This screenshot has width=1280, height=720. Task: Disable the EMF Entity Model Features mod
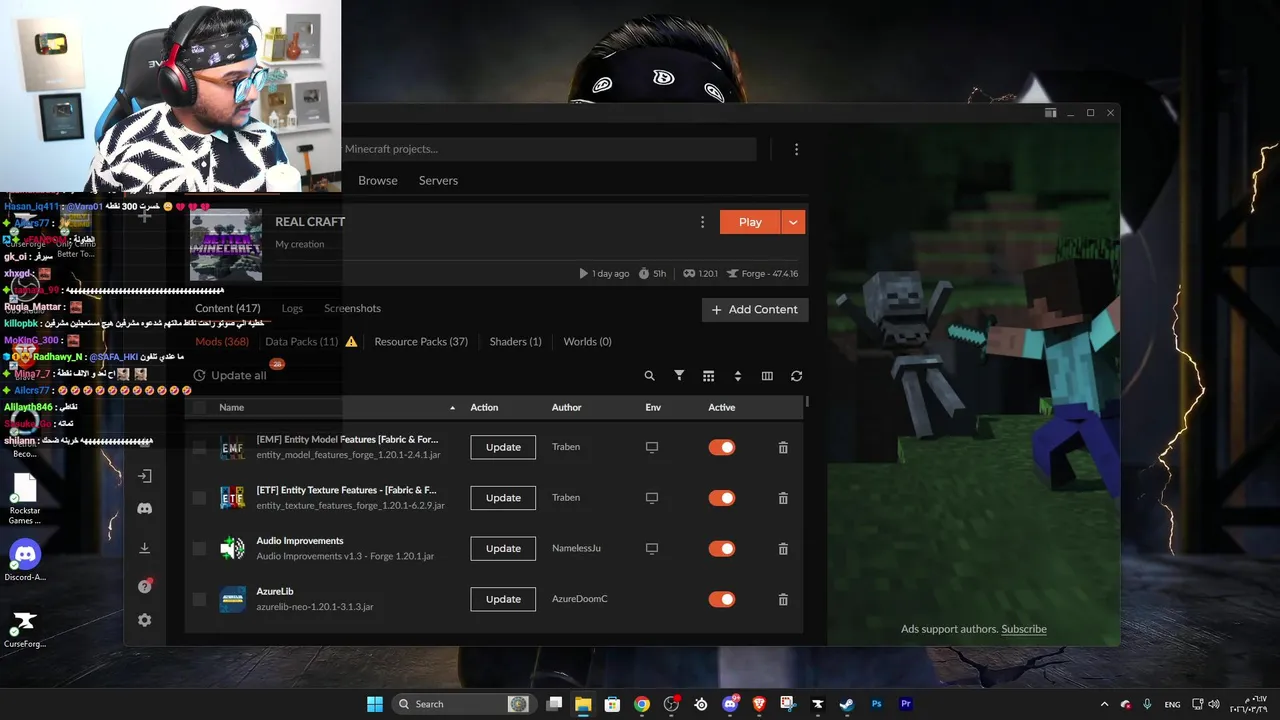click(x=721, y=447)
